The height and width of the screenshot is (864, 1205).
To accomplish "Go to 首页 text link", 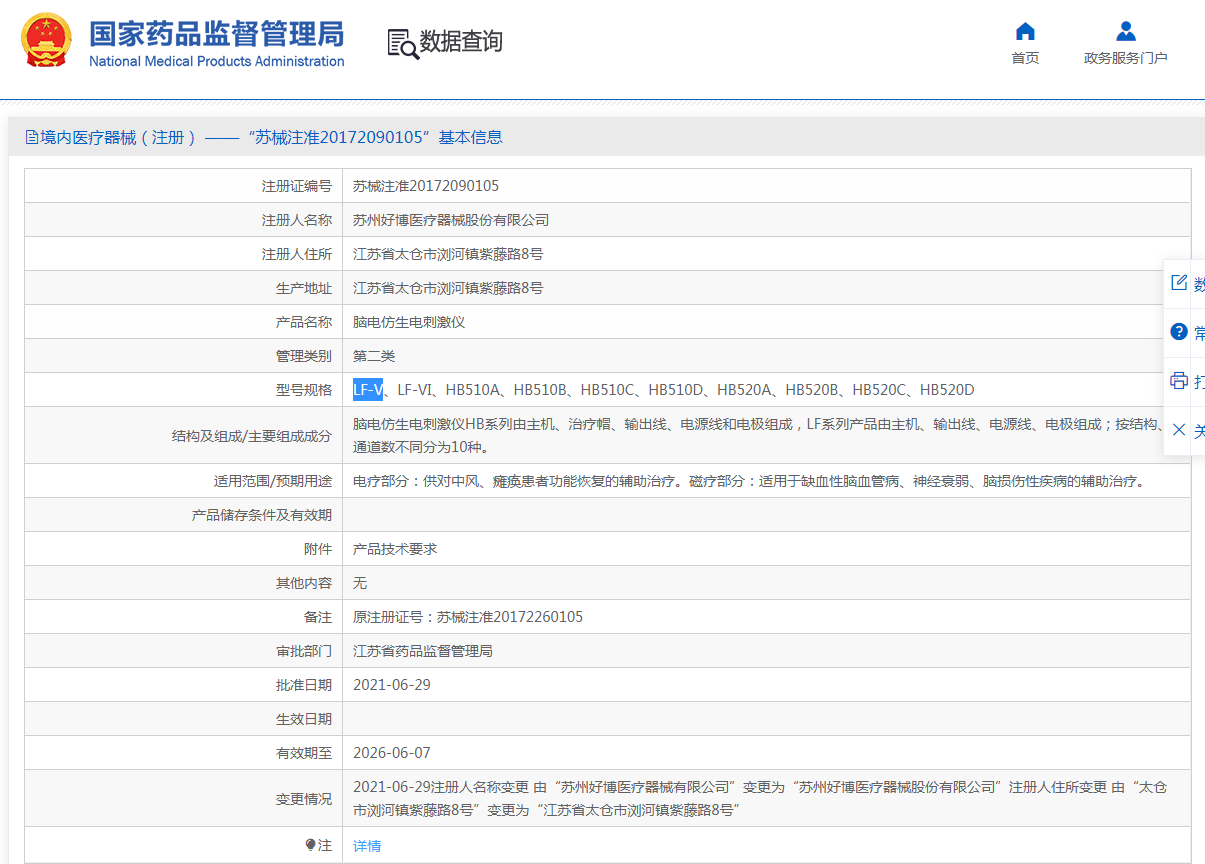I will (x=1025, y=58).
